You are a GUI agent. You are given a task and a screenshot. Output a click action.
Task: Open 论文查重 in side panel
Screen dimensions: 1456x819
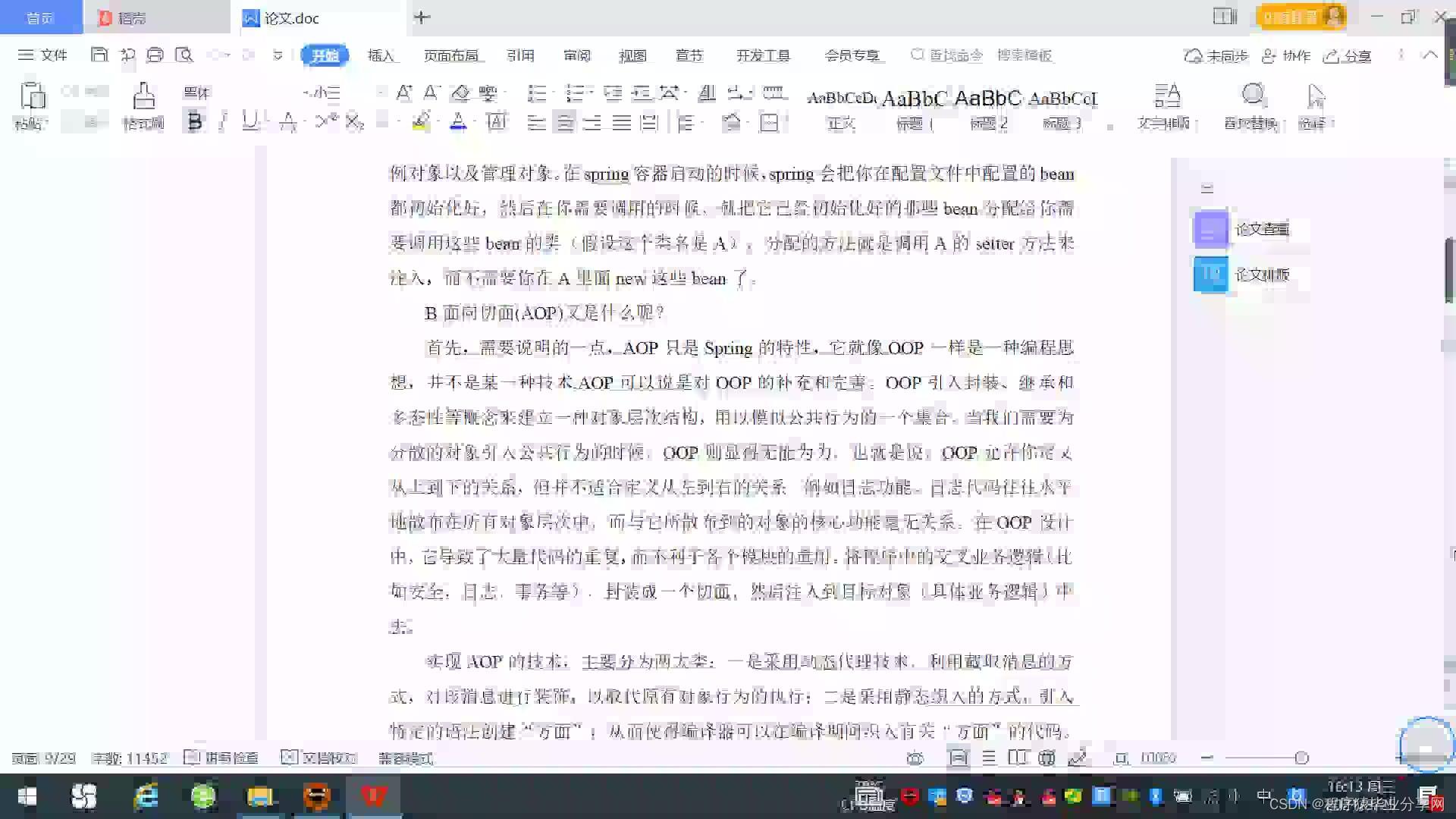coord(1262,229)
